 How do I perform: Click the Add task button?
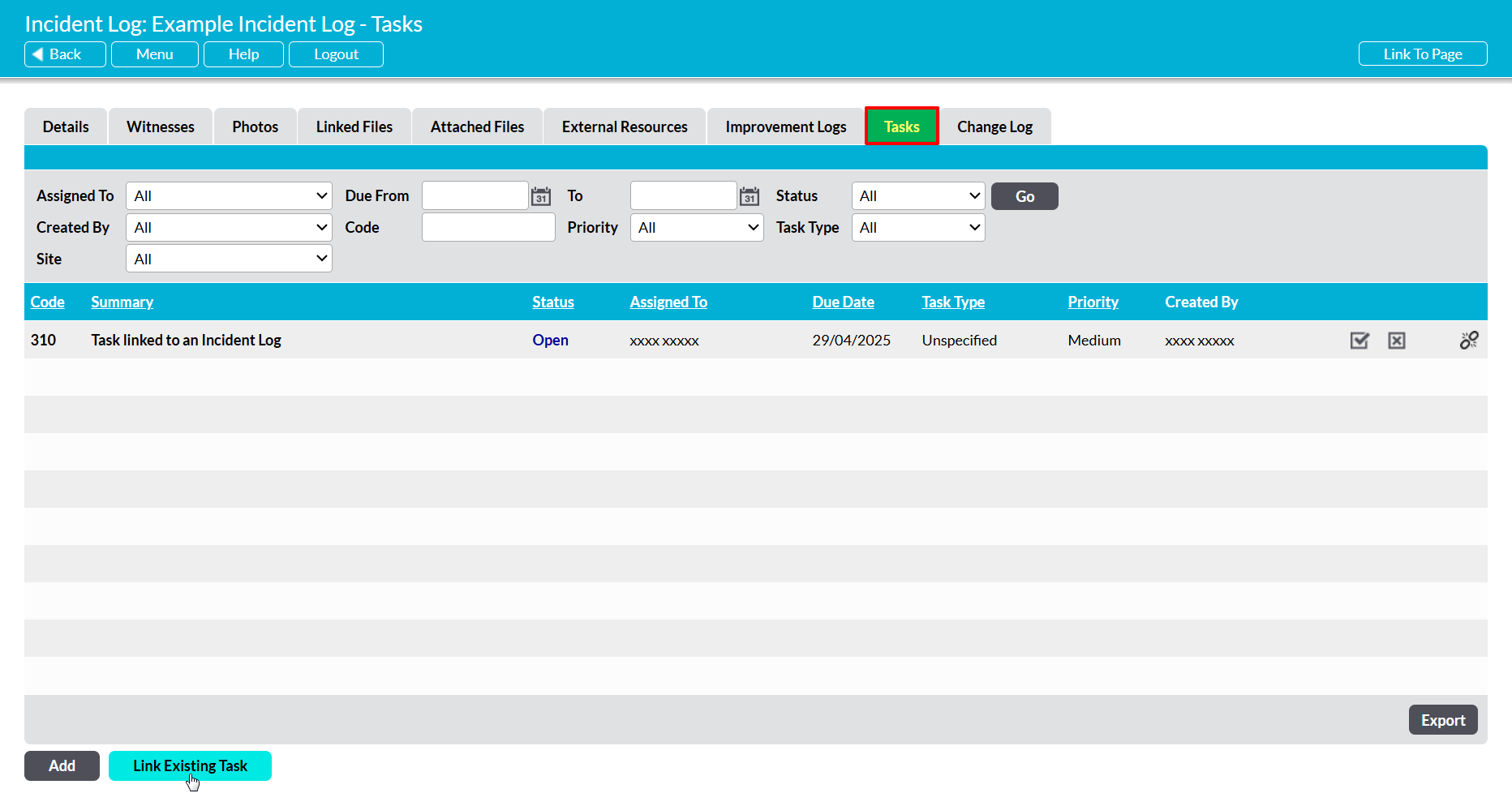(x=62, y=765)
